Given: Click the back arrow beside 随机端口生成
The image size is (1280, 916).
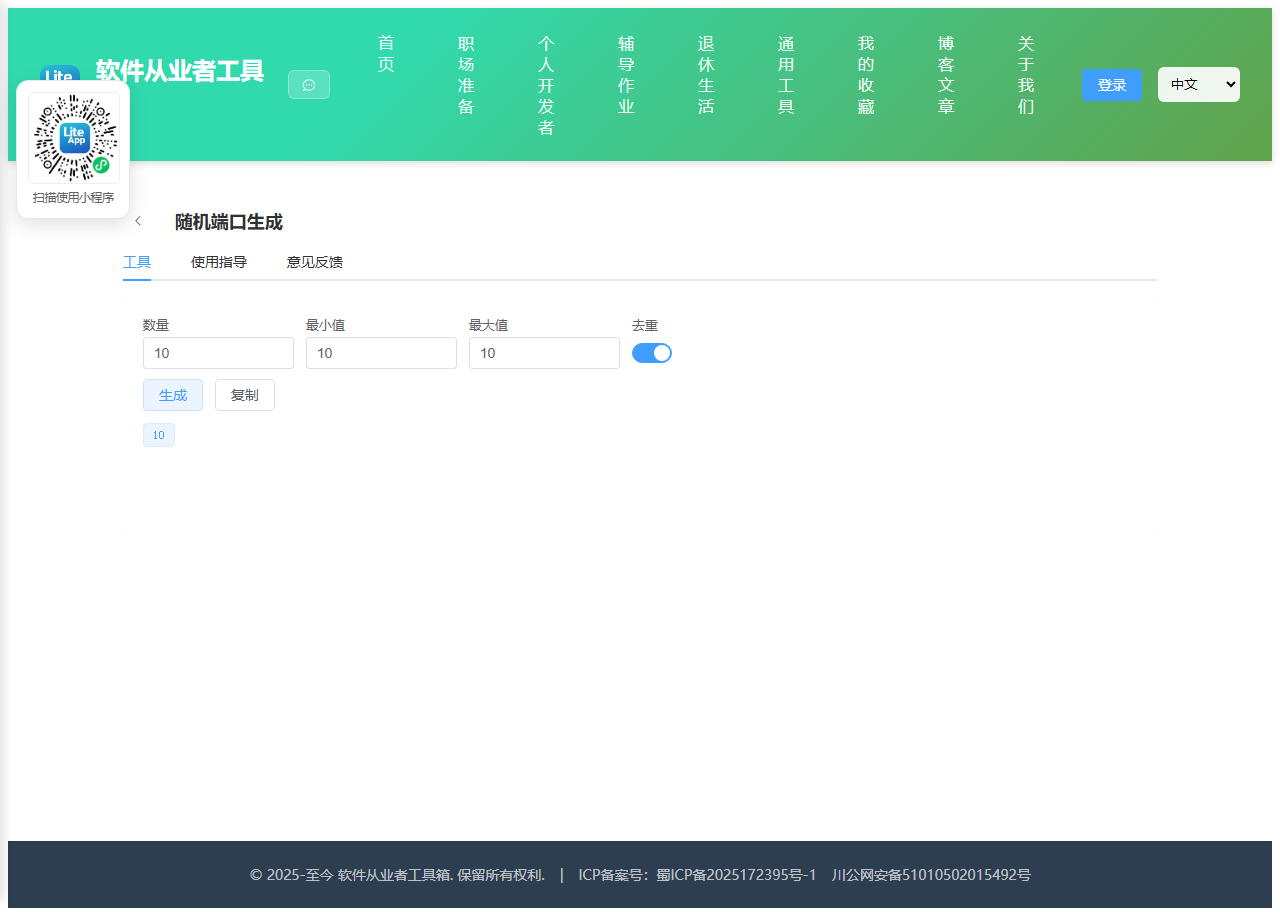Looking at the screenshot, I should point(138,221).
